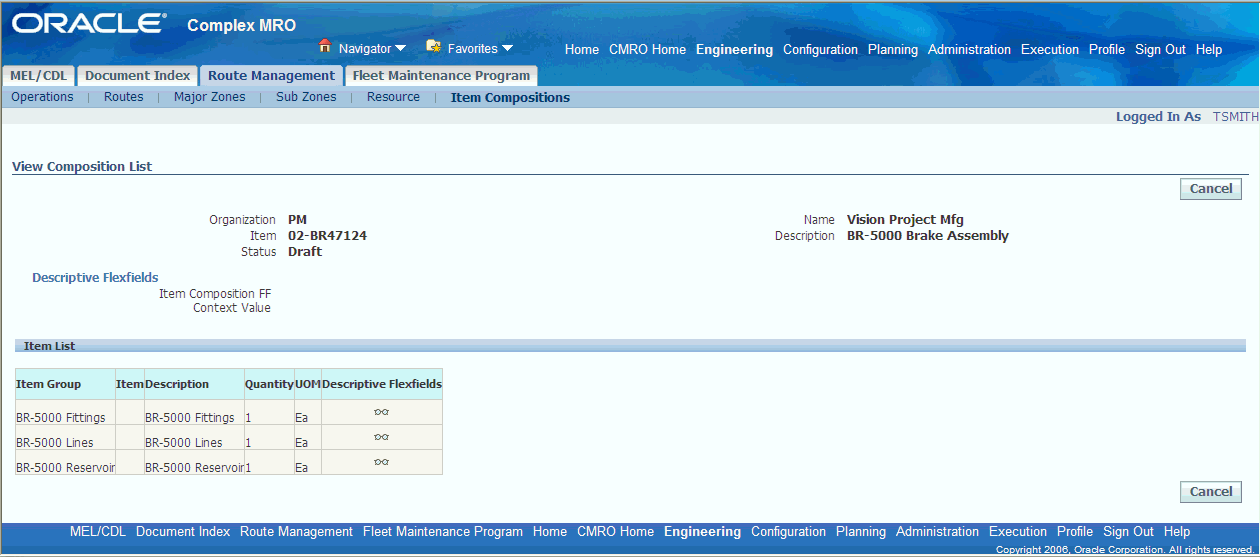Click the Descriptive Flexfields section heading

pyautogui.click(x=95, y=278)
